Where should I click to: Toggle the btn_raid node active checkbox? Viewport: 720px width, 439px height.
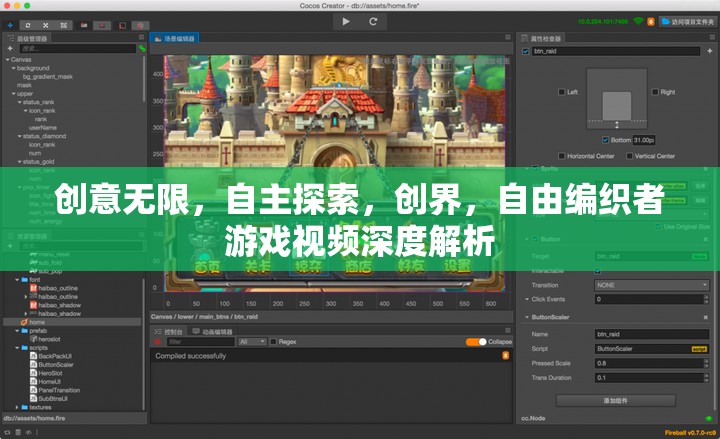(526, 51)
